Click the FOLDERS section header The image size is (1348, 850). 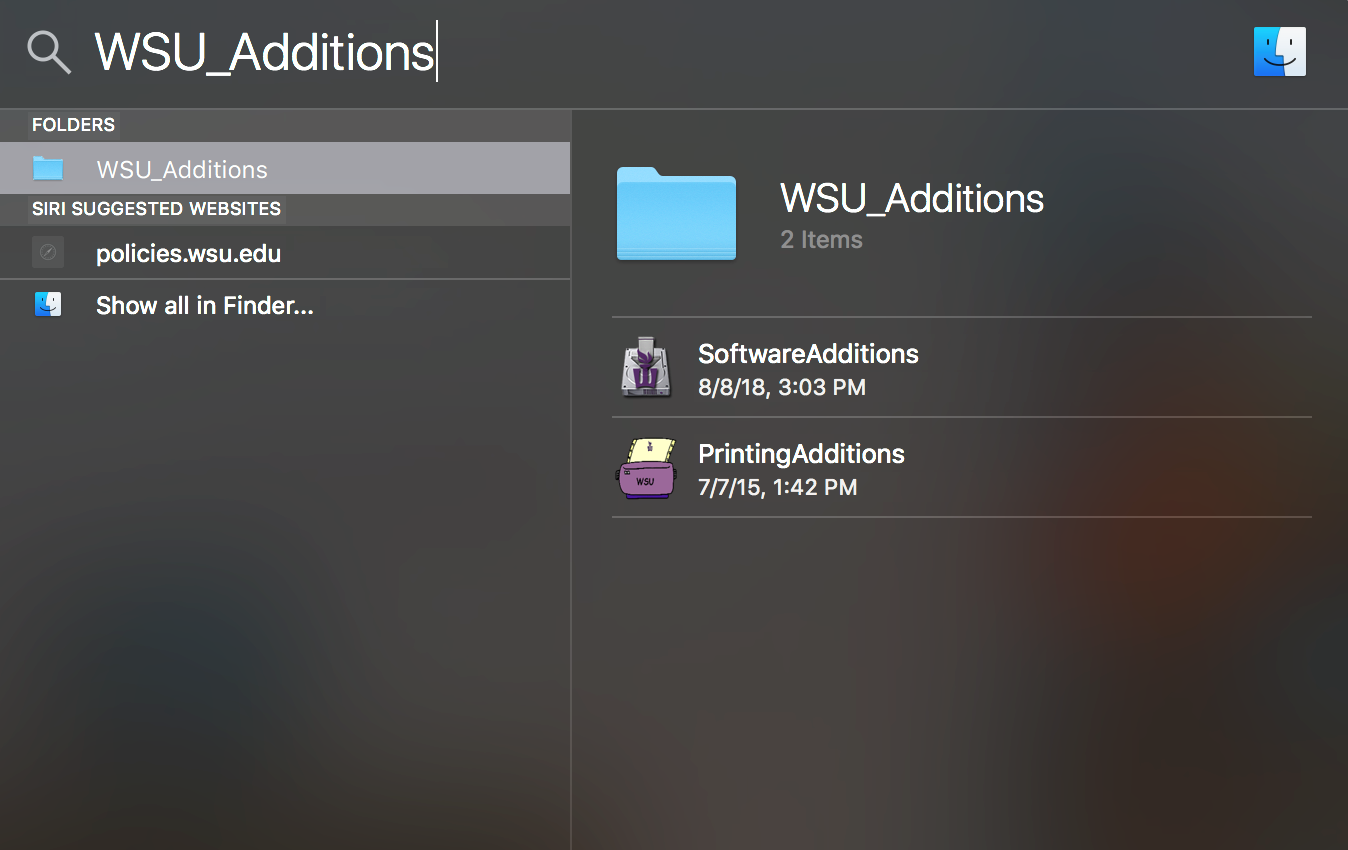pyautogui.click(x=74, y=125)
